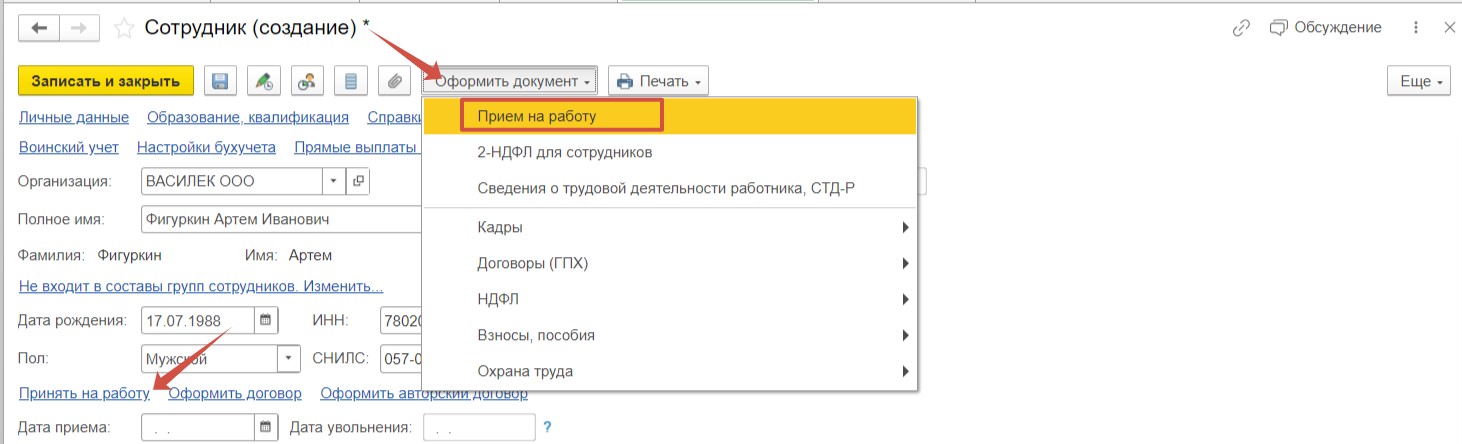Expand the Еще menu

[1419, 81]
